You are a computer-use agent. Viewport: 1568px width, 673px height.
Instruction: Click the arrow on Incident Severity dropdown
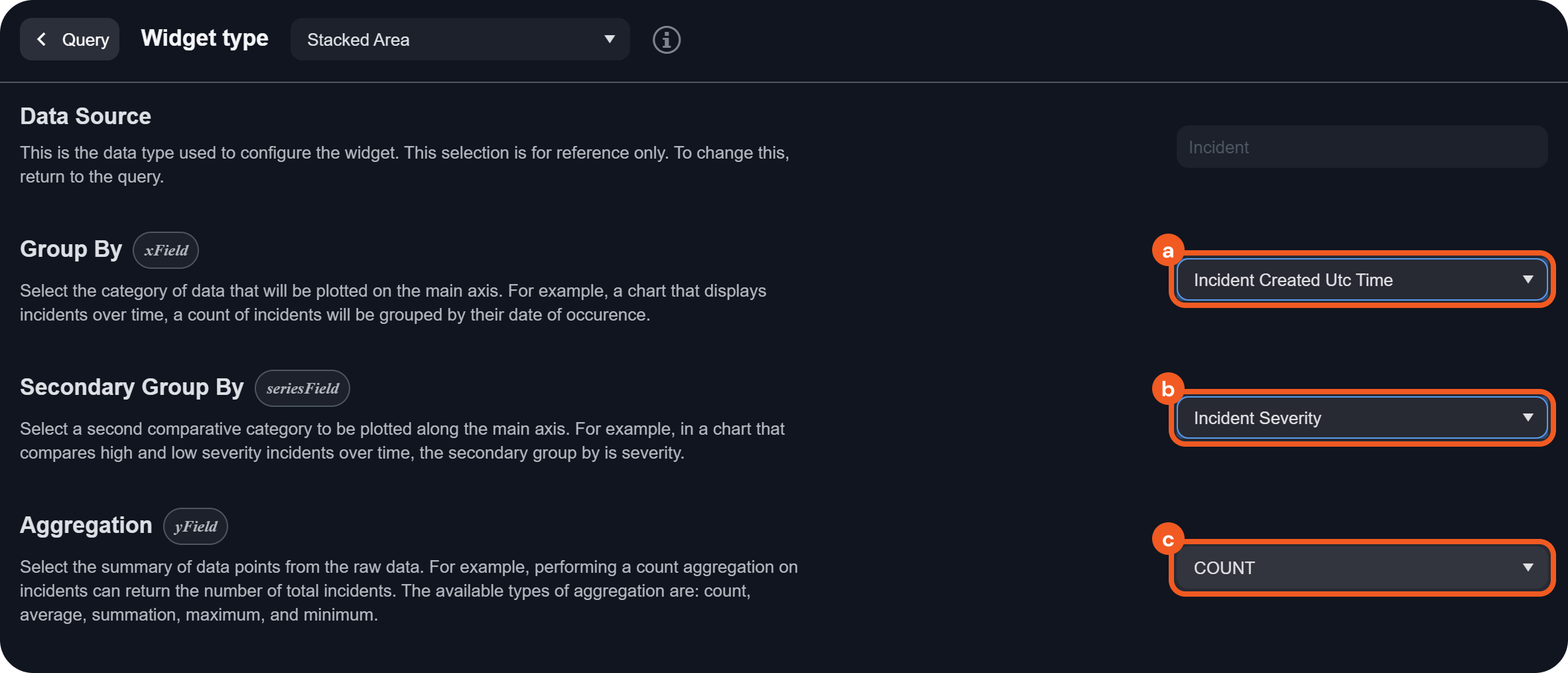pos(1528,417)
